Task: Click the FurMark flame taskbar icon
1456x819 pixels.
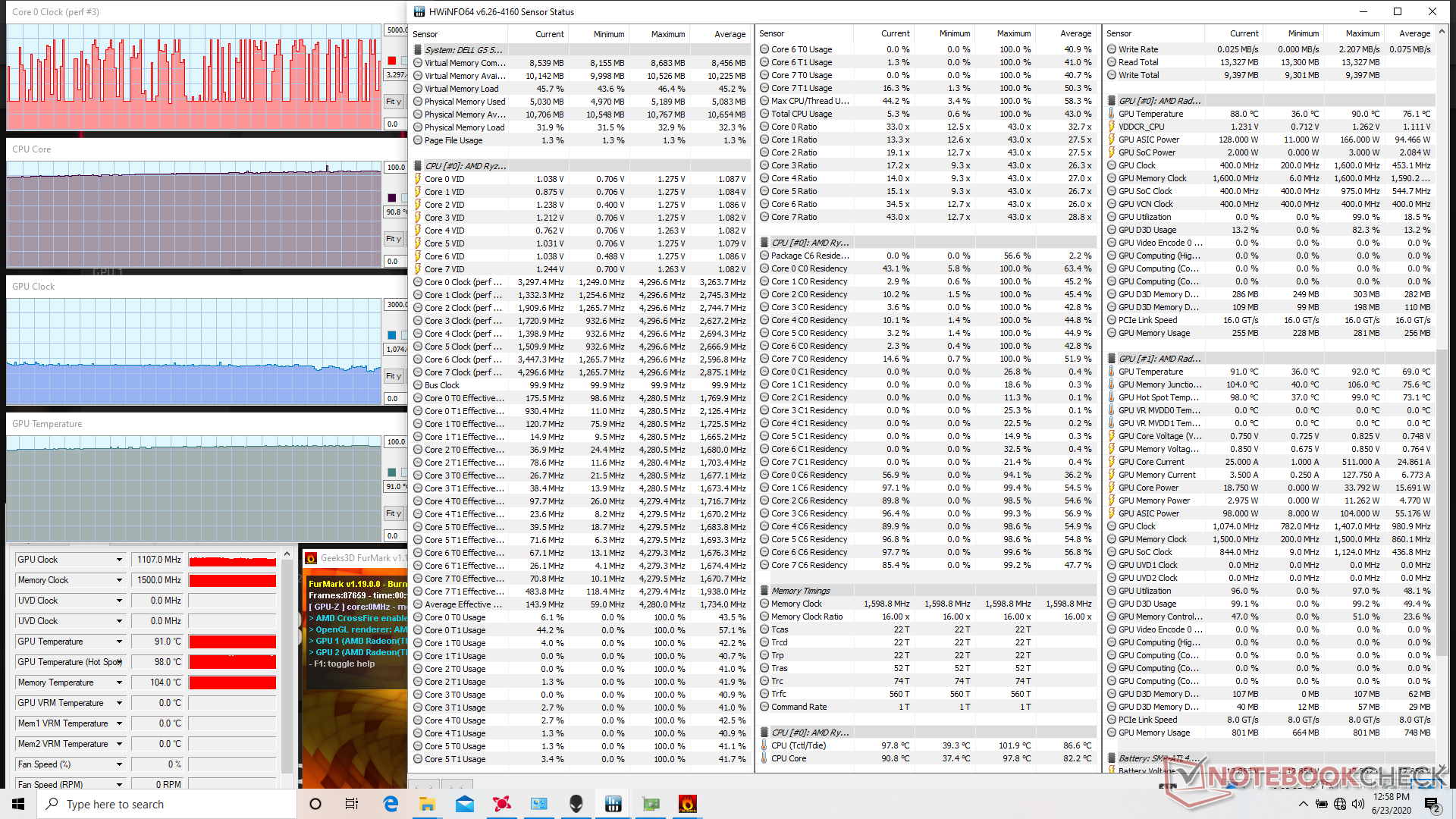Action: coord(687,804)
